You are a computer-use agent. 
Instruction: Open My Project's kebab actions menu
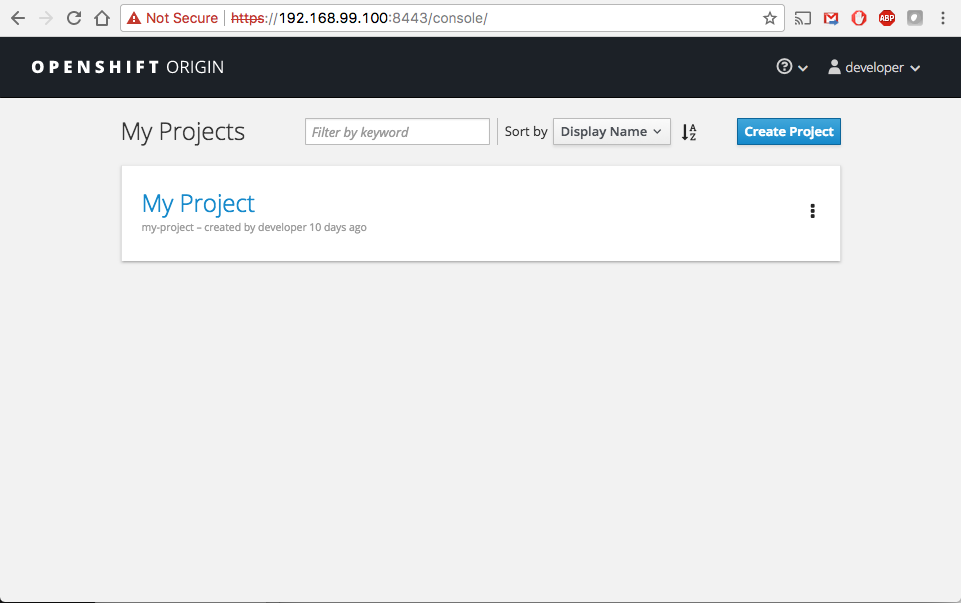tap(813, 211)
